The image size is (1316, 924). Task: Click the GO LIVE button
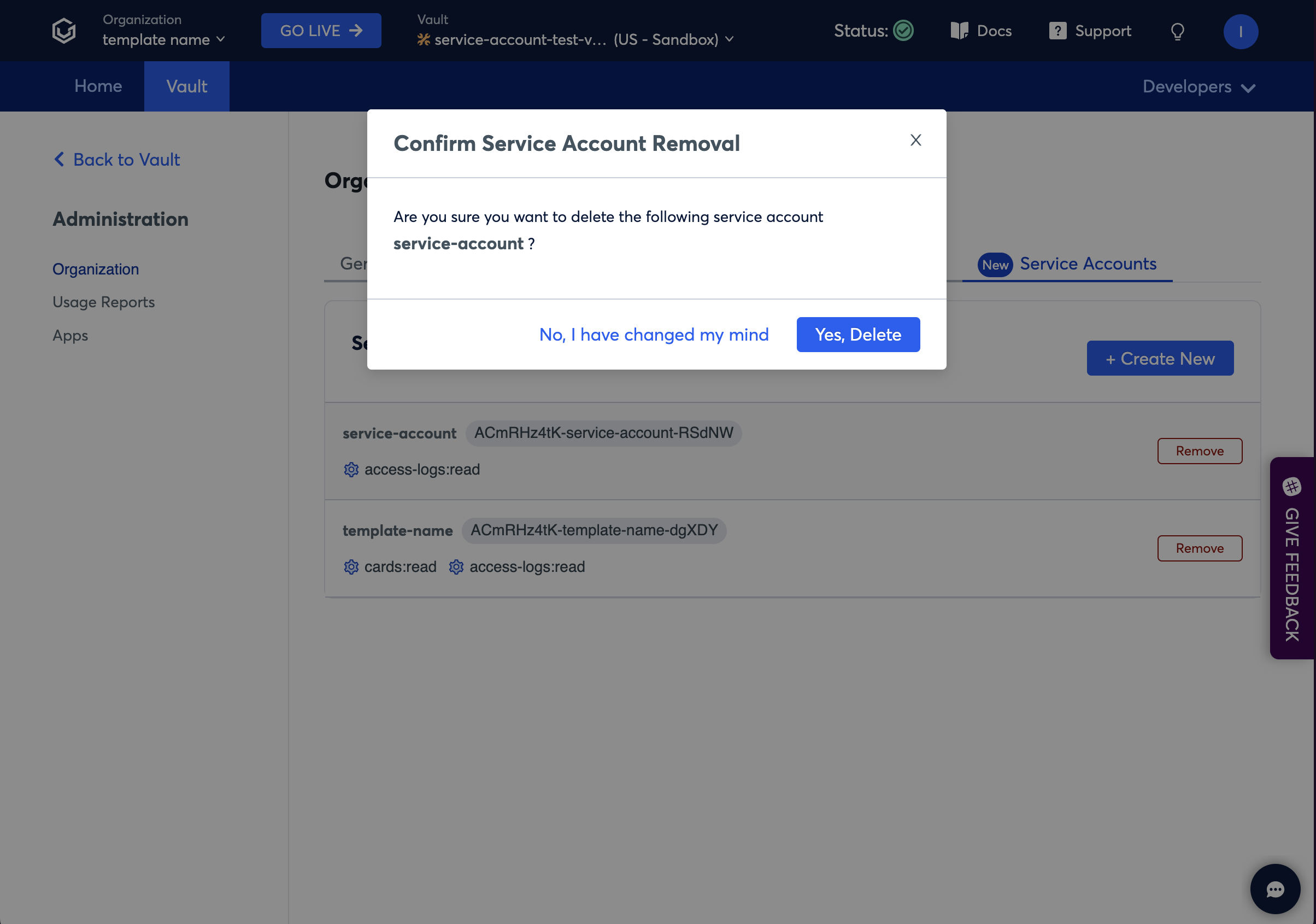(x=321, y=31)
